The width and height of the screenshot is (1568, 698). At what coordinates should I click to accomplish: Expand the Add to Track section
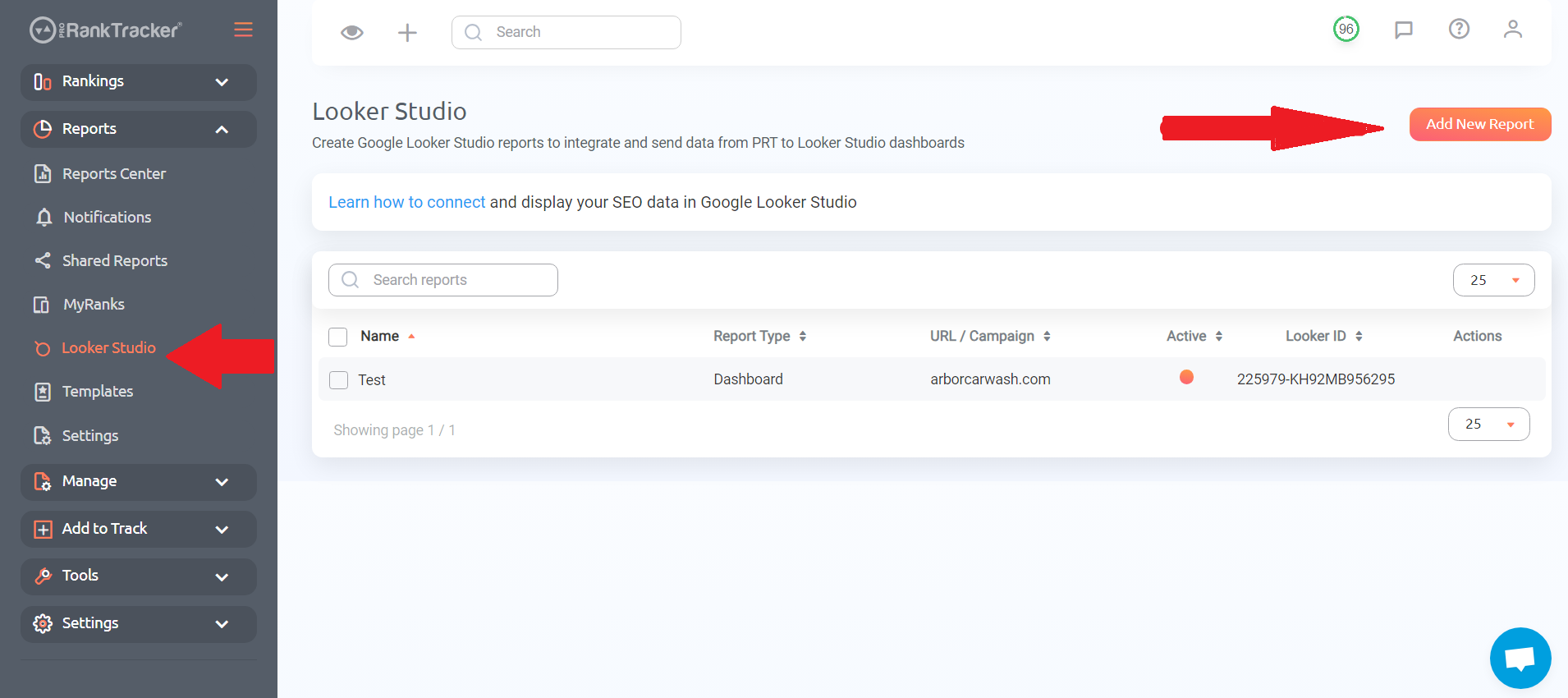coord(139,529)
